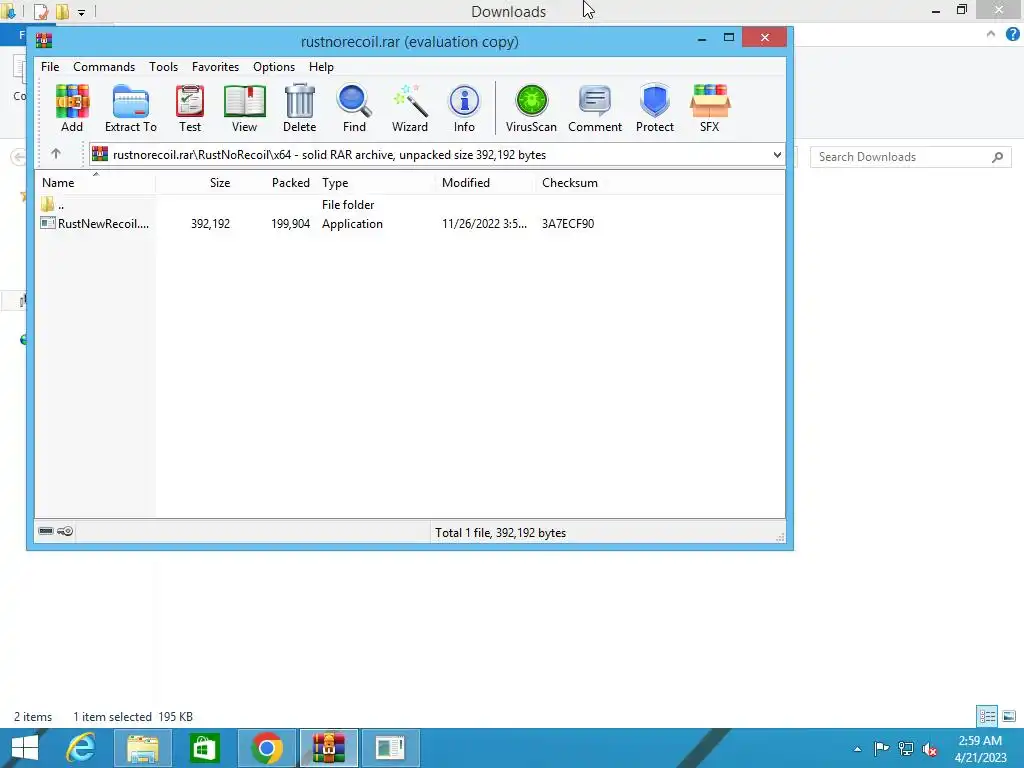Click the Delete trash can icon
This screenshot has width=1024, height=768.
click(x=300, y=108)
